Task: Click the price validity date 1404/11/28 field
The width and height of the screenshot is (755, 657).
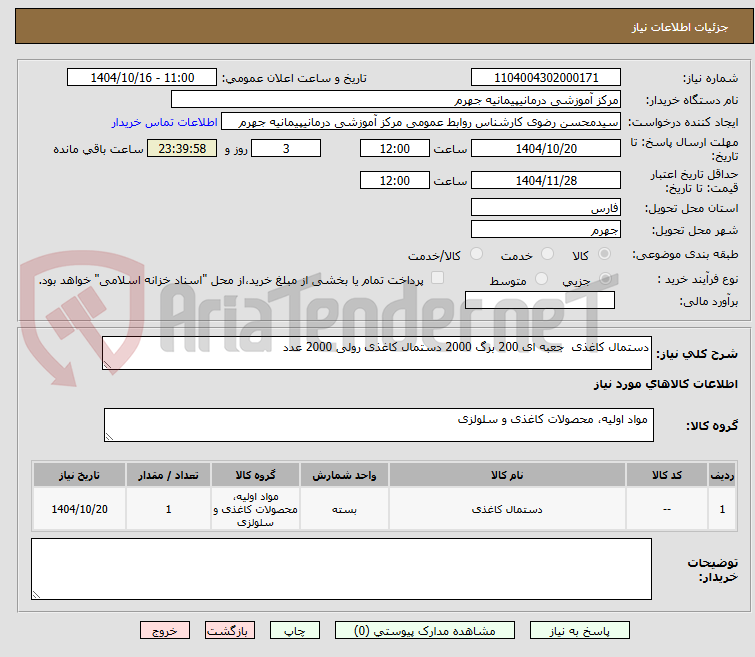Action: click(546, 180)
